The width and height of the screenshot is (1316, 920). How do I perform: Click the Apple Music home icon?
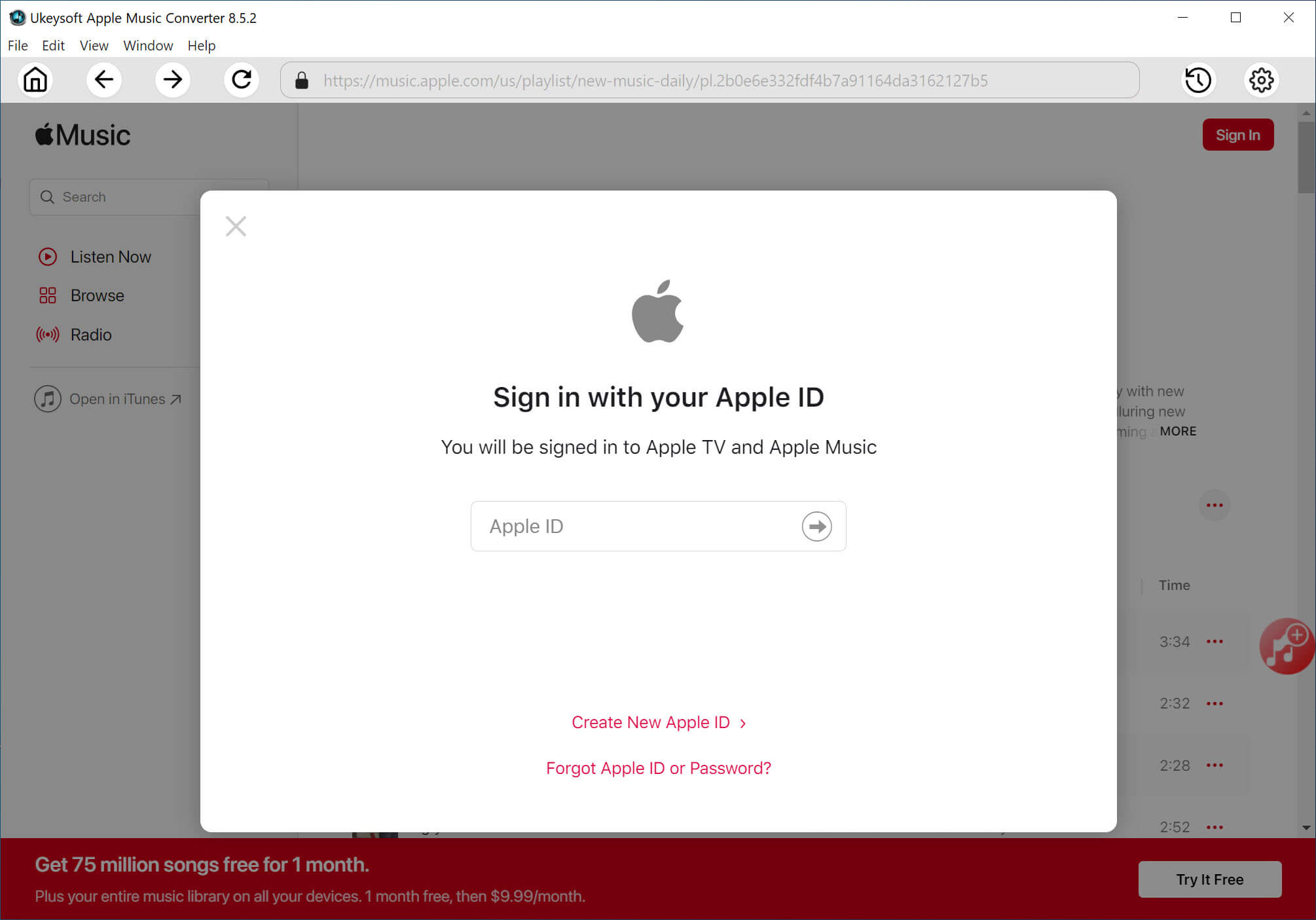point(36,80)
